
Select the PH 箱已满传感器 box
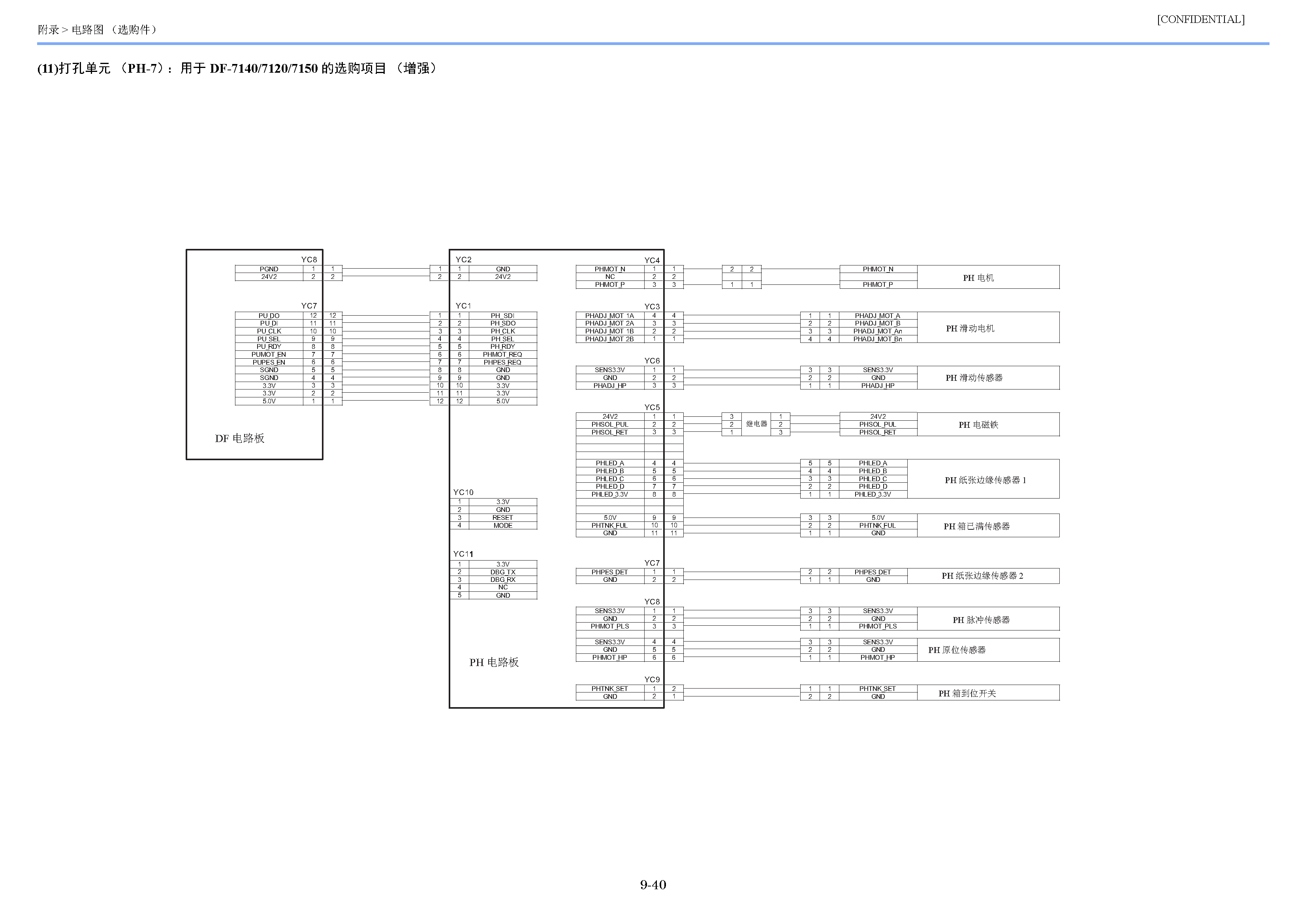tap(988, 525)
